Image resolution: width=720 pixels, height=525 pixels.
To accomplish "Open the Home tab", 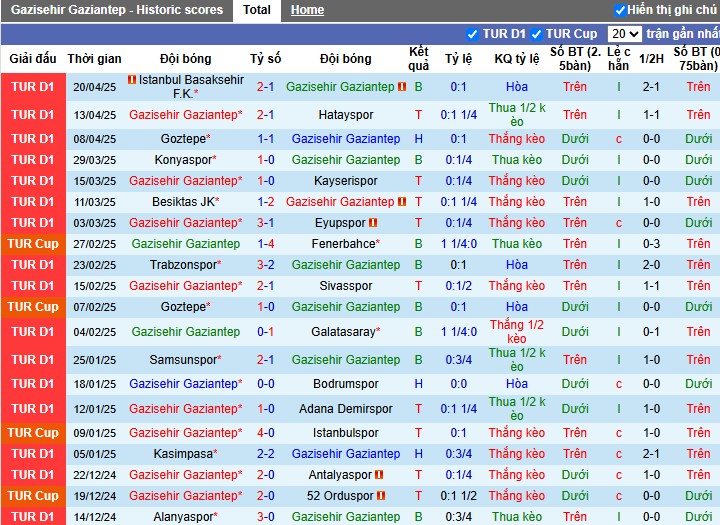I will coord(307,10).
